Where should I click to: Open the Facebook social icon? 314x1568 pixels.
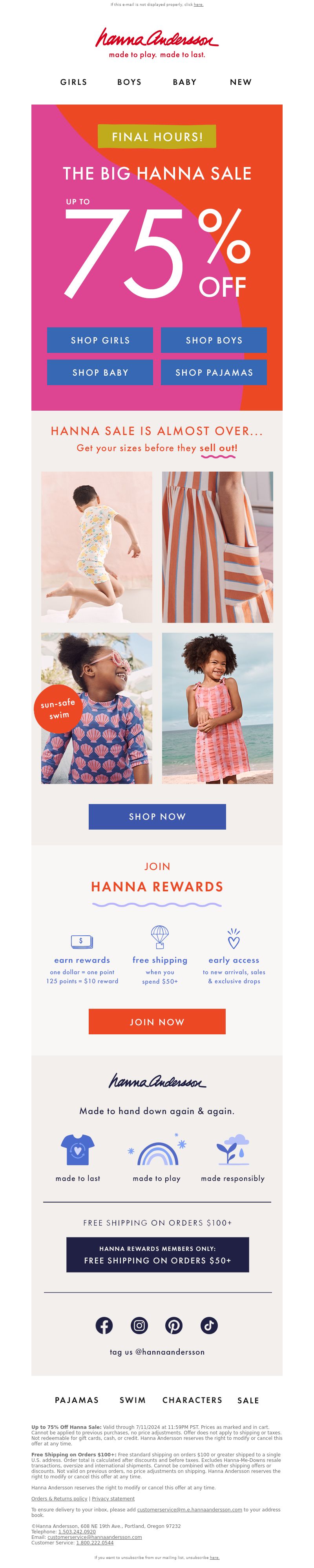click(x=104, y=1325)
